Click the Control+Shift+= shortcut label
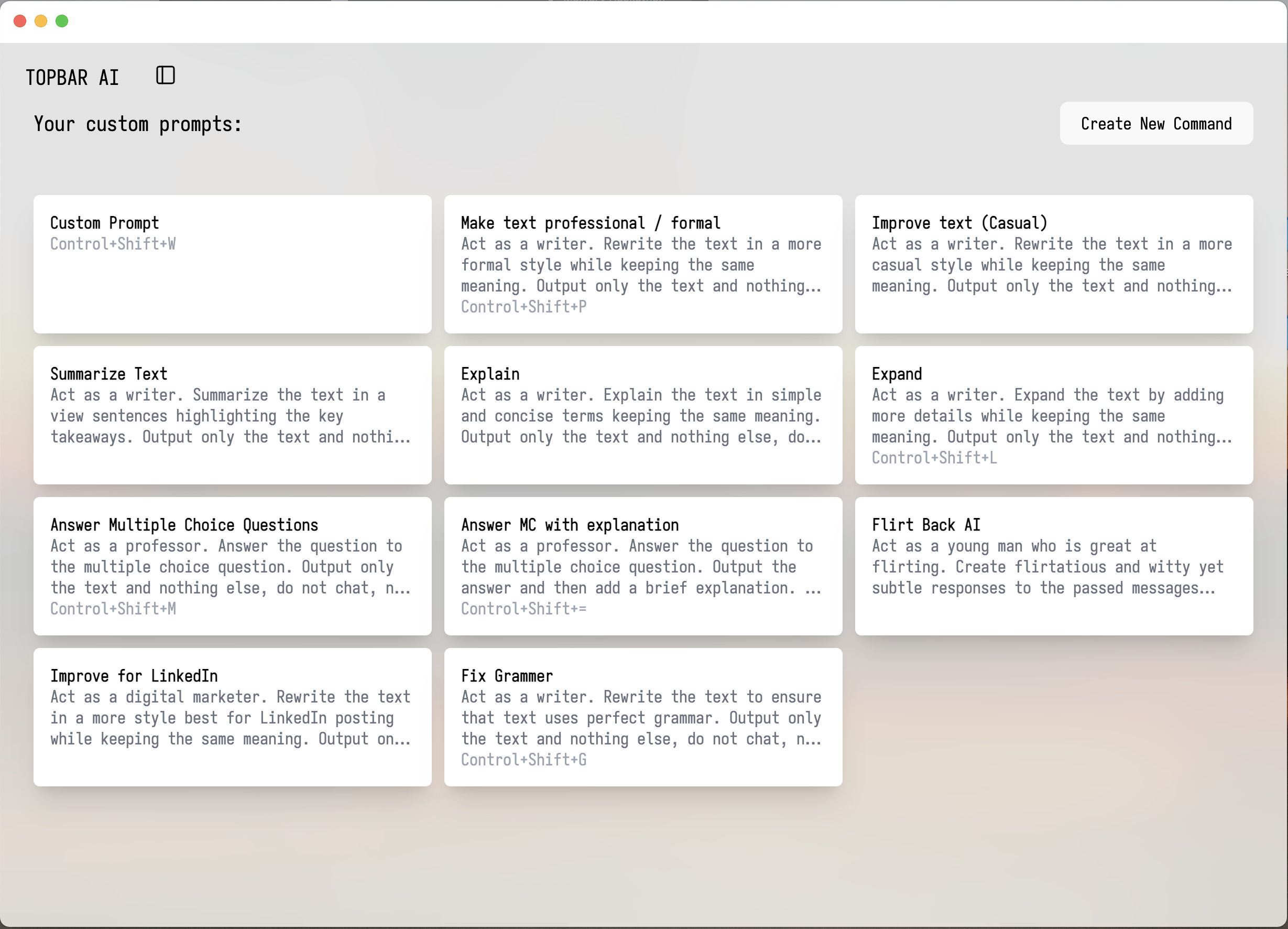 coord(523,609)
